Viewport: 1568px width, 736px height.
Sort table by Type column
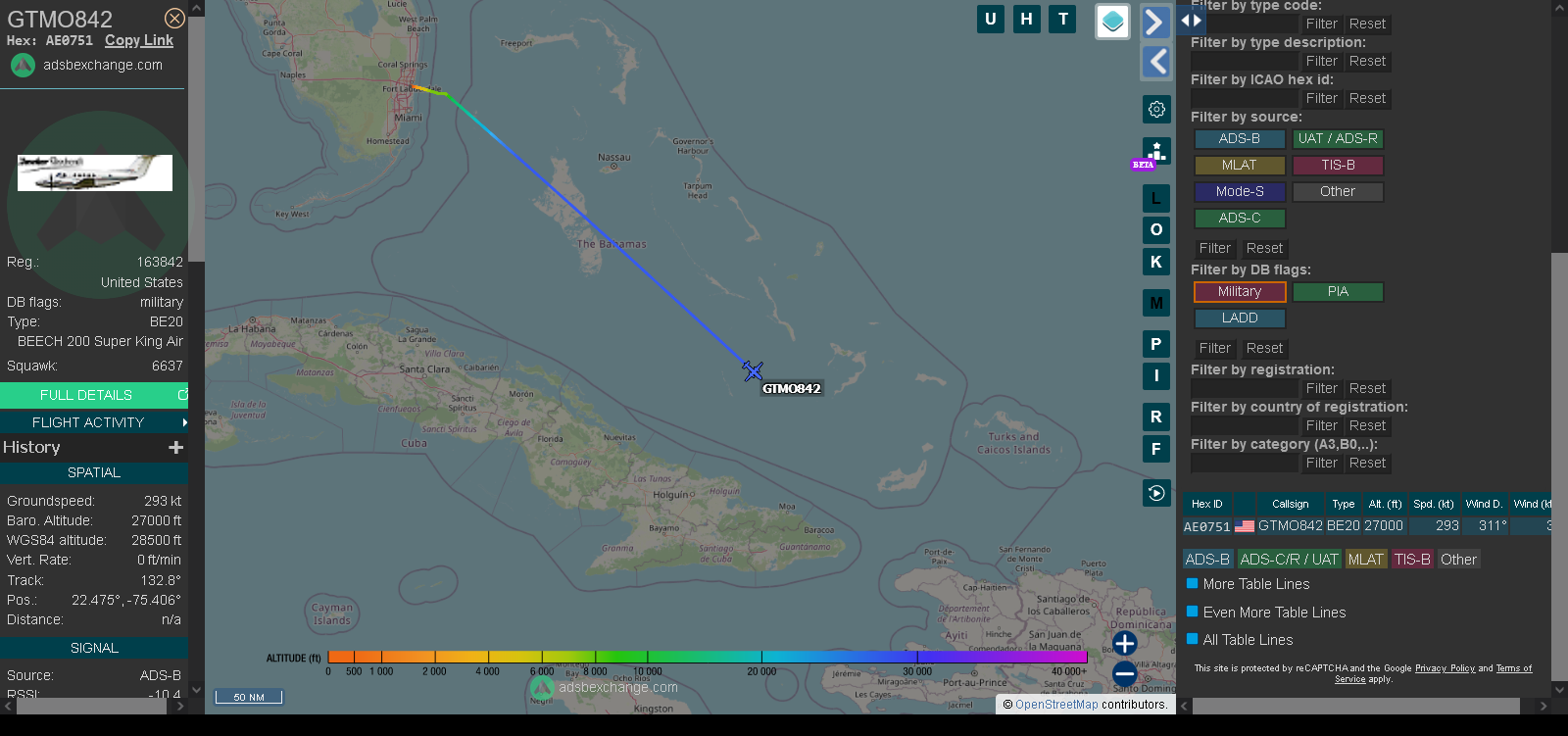click(1343, 504)
